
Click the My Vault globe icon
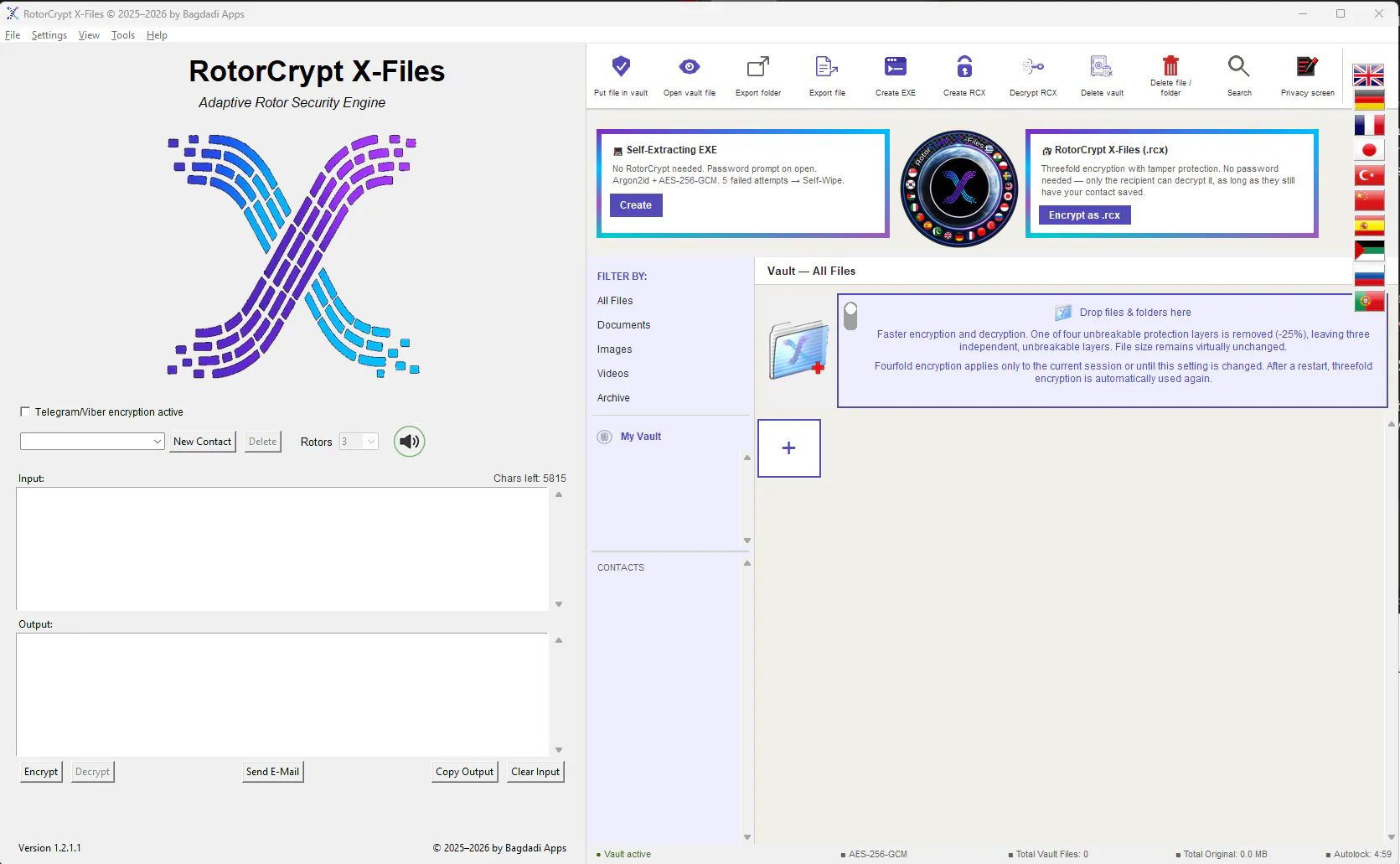click(604, 437)
